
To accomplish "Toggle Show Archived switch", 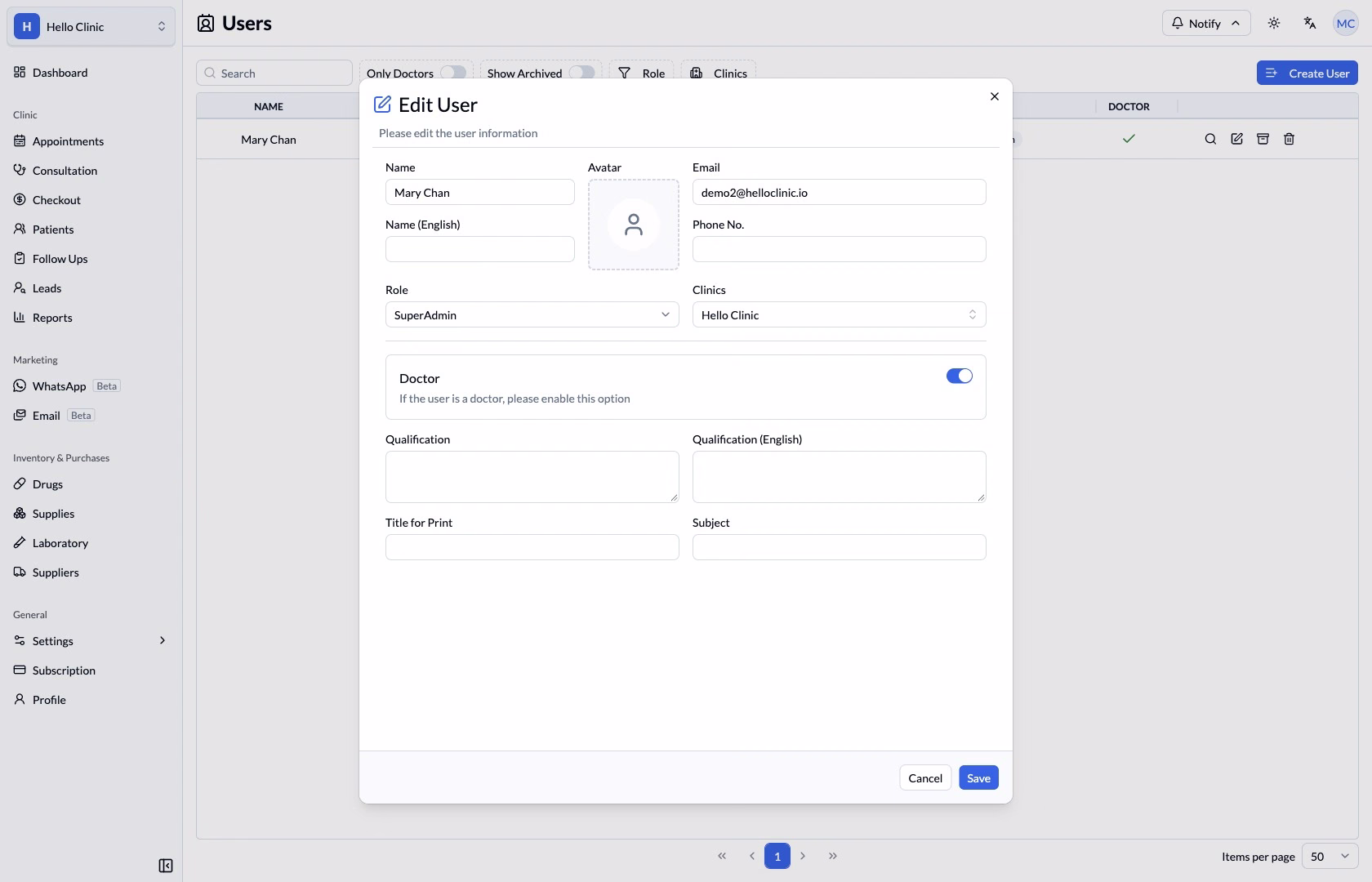I will tap(582, 73).
